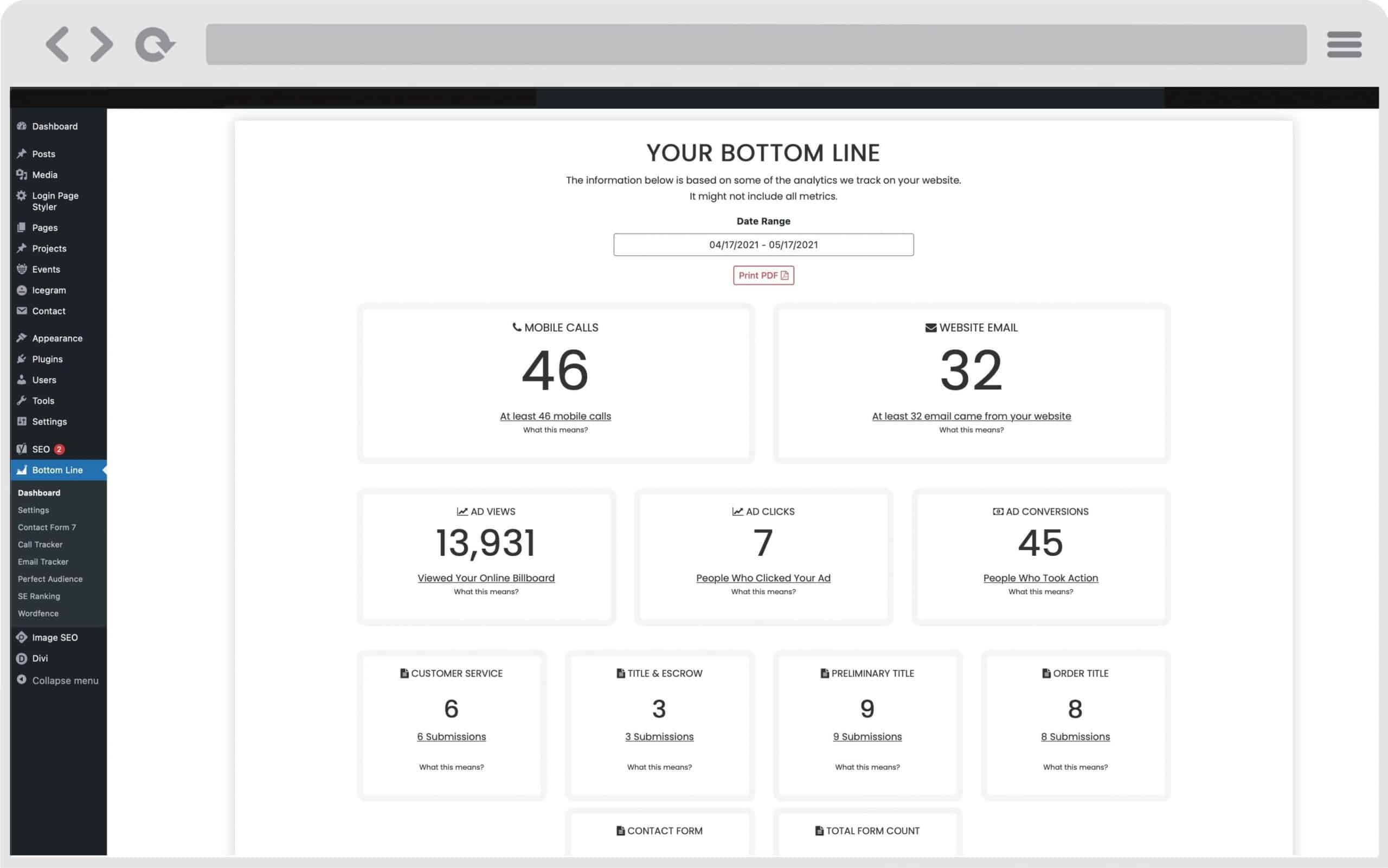Click the Ad Conversions money icon
Viewport: 1388px width, 868px height.
(998, 511)
